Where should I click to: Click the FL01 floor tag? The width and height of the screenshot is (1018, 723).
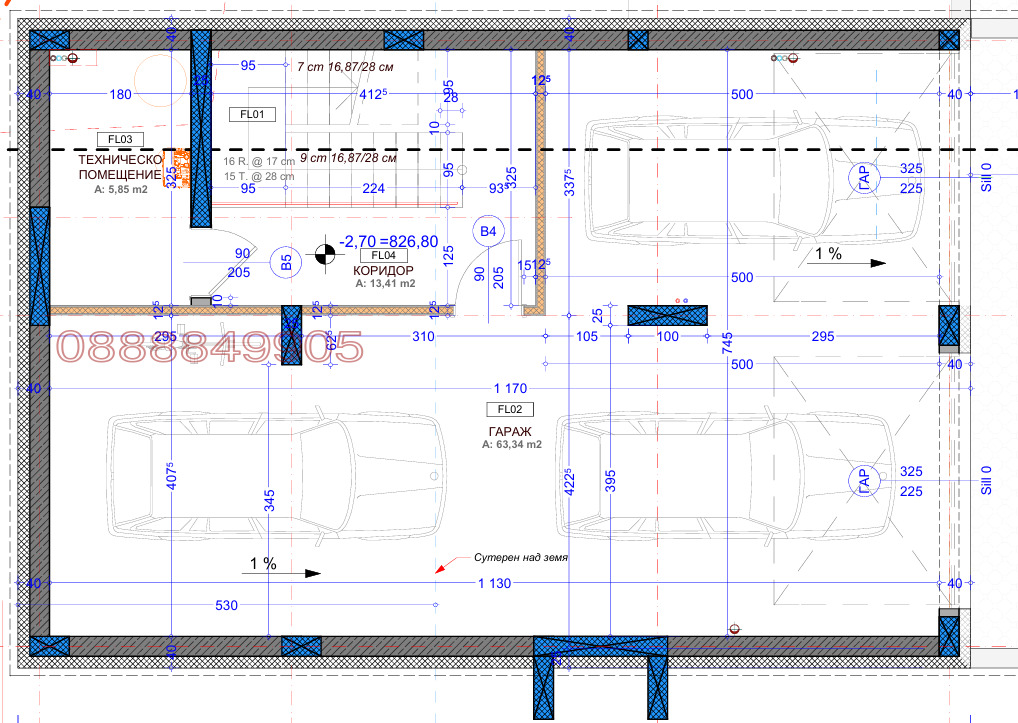tap(251, 114)
